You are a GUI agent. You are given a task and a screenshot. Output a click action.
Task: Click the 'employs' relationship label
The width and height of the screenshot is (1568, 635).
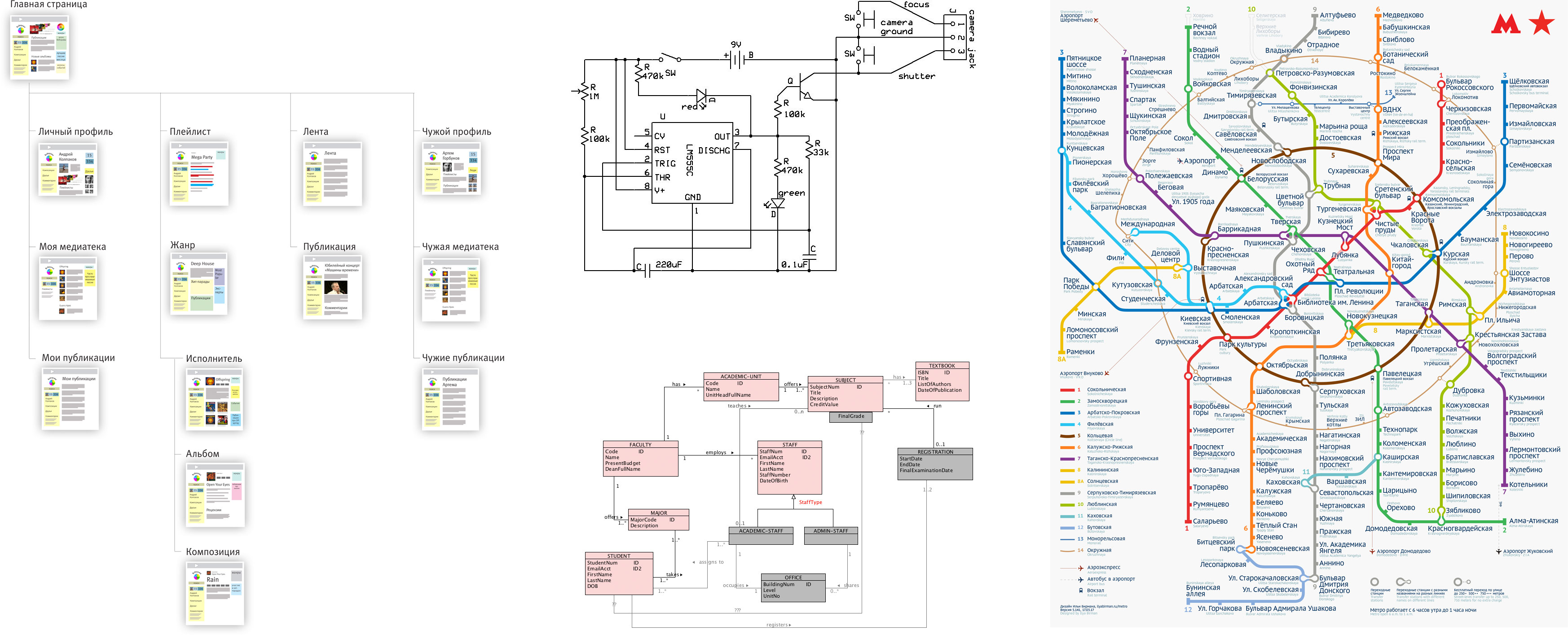(x=716, y=452)
